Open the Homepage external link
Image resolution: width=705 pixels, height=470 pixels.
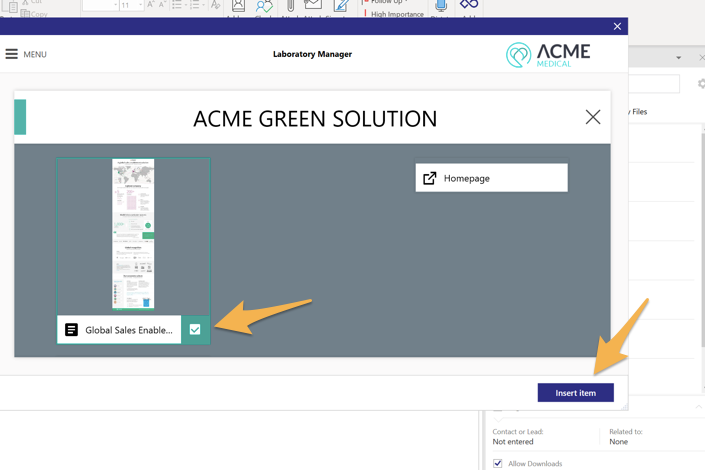[x=491, y=178]
